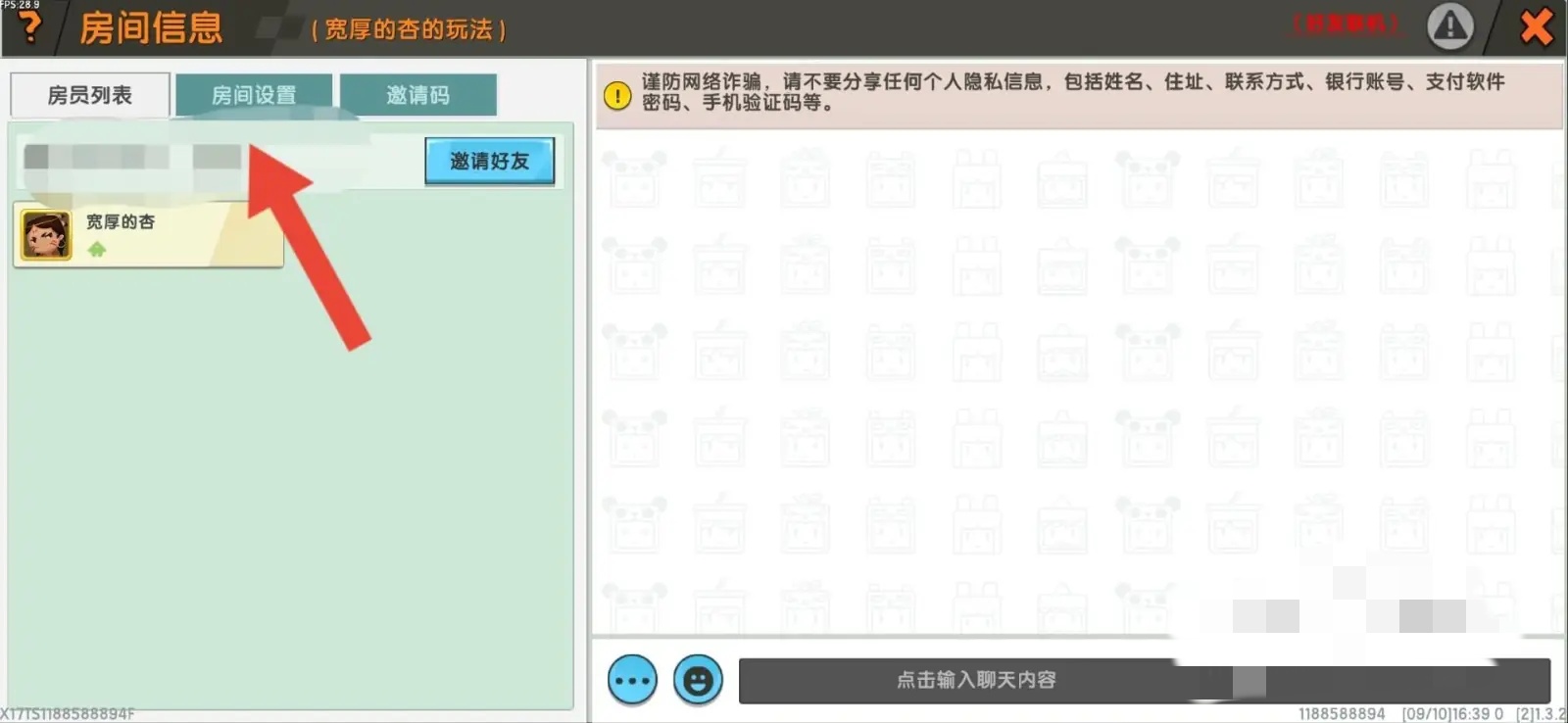Image resolution: width=1568 pixels, height=723 pixels.
Task: Click the red text beside report icon
Action: [x=1347, y=24]
